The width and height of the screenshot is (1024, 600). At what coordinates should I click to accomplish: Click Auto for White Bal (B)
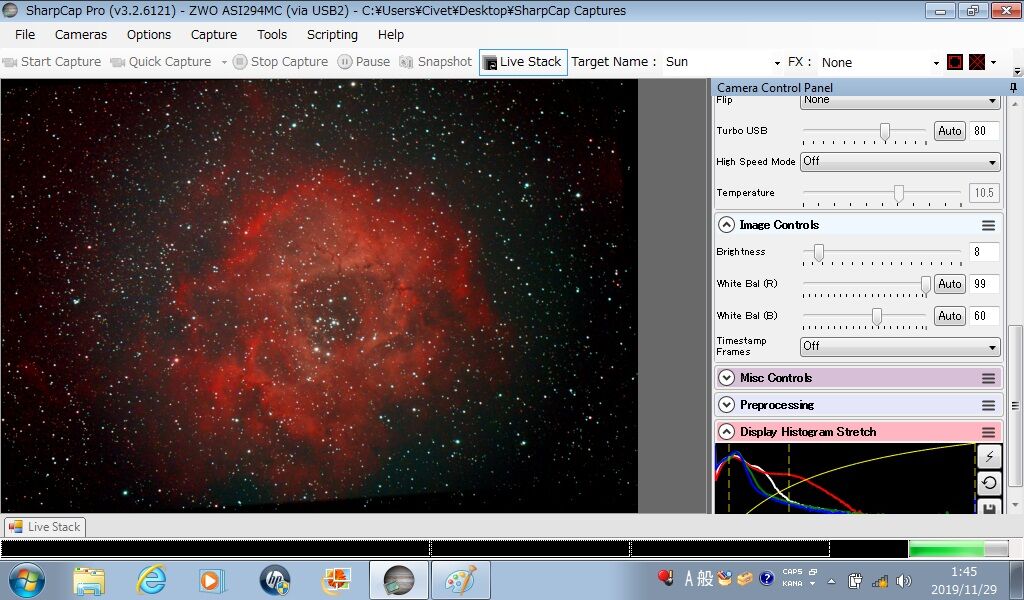click(950, 316)
